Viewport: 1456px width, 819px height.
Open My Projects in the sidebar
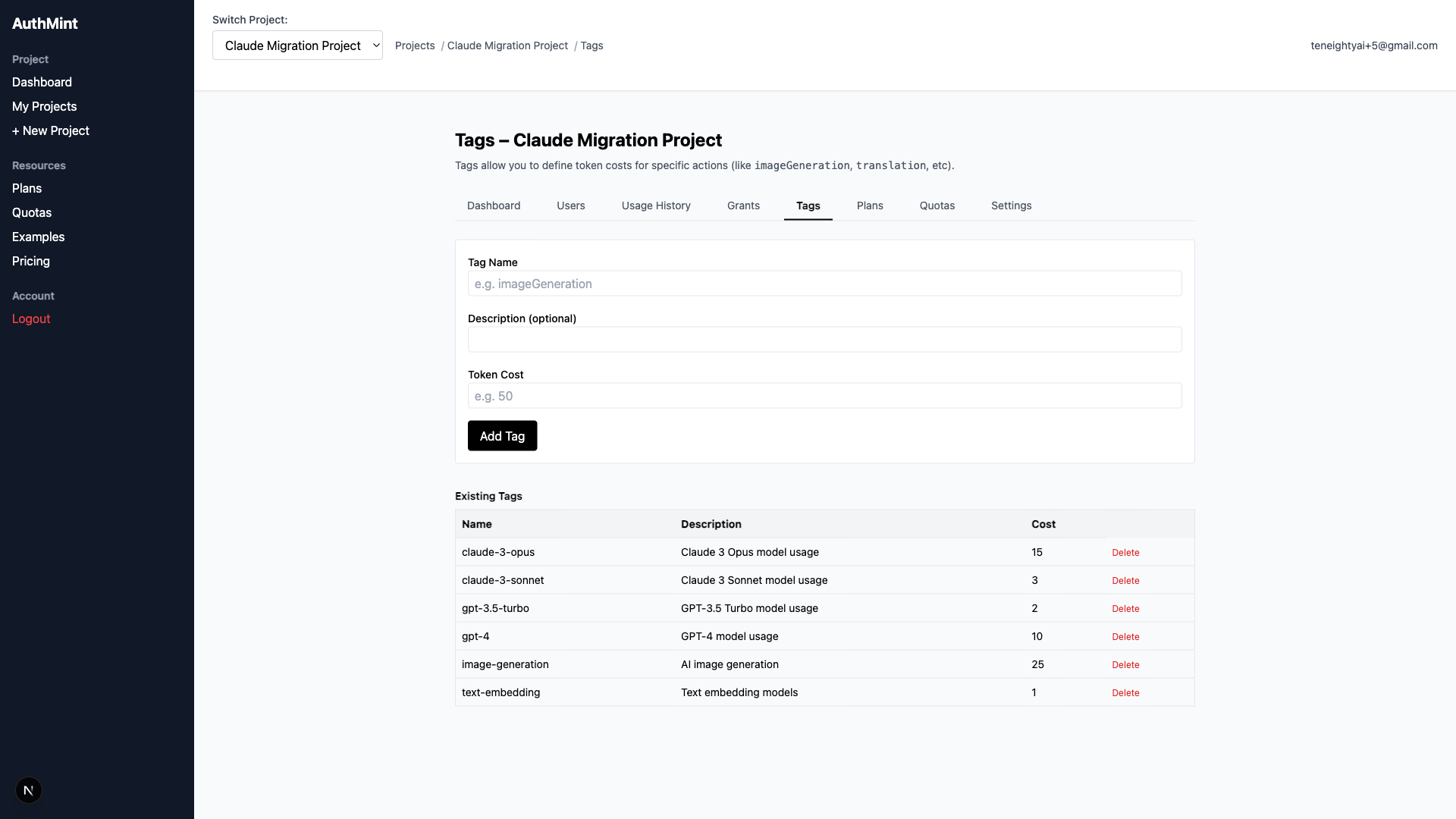44,106
